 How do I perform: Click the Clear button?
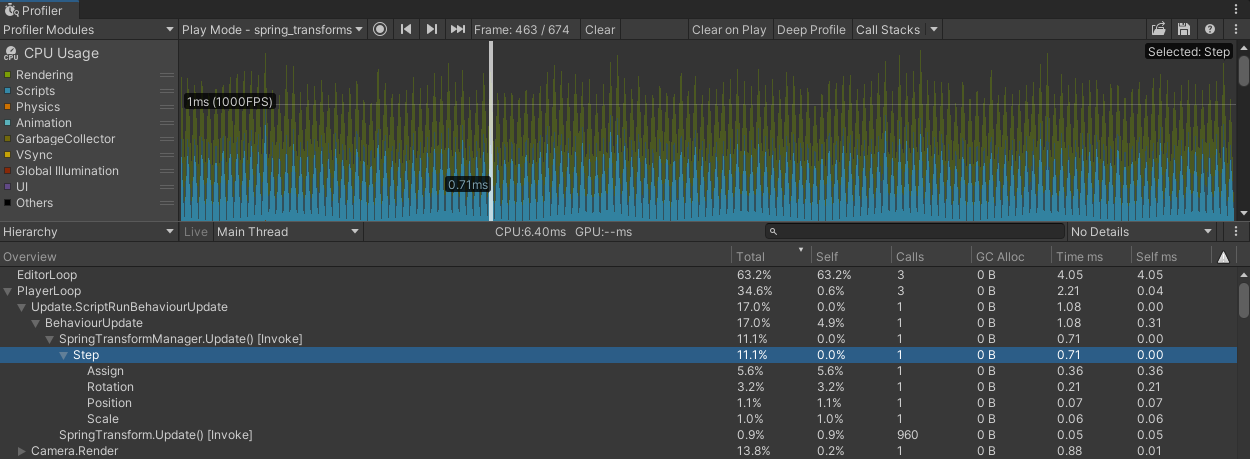click(x=600, y=30)
